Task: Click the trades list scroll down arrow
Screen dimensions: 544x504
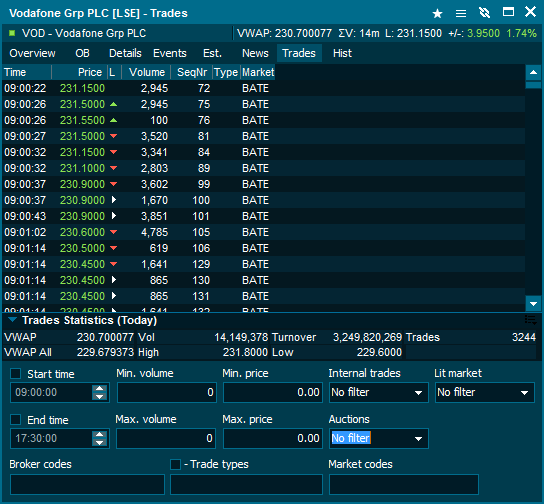Action: click(533, 304)
